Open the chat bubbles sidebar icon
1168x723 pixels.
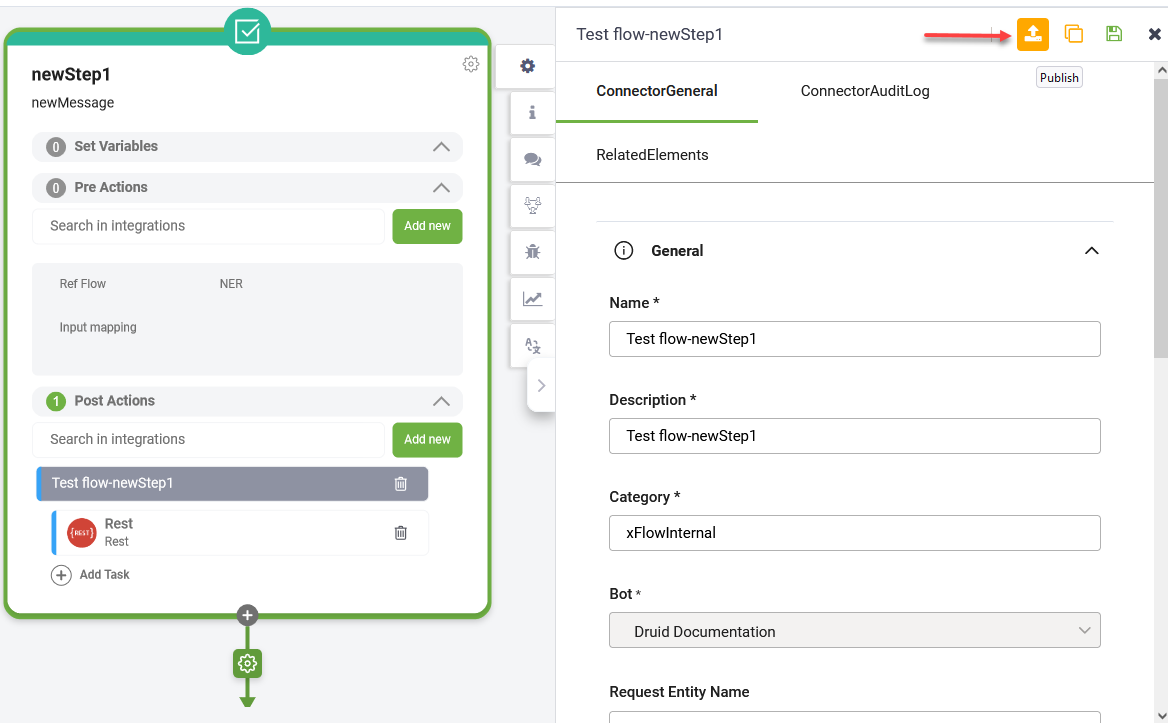click(x=532, y=160)
